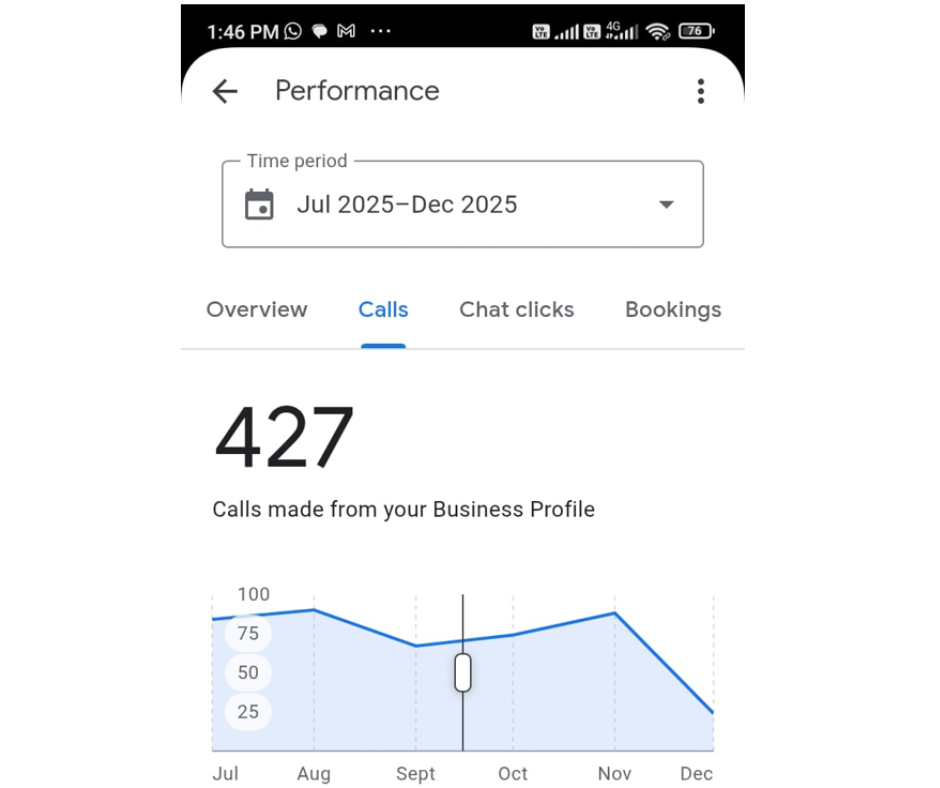Tap the Oct label on the chart axis

513,774
